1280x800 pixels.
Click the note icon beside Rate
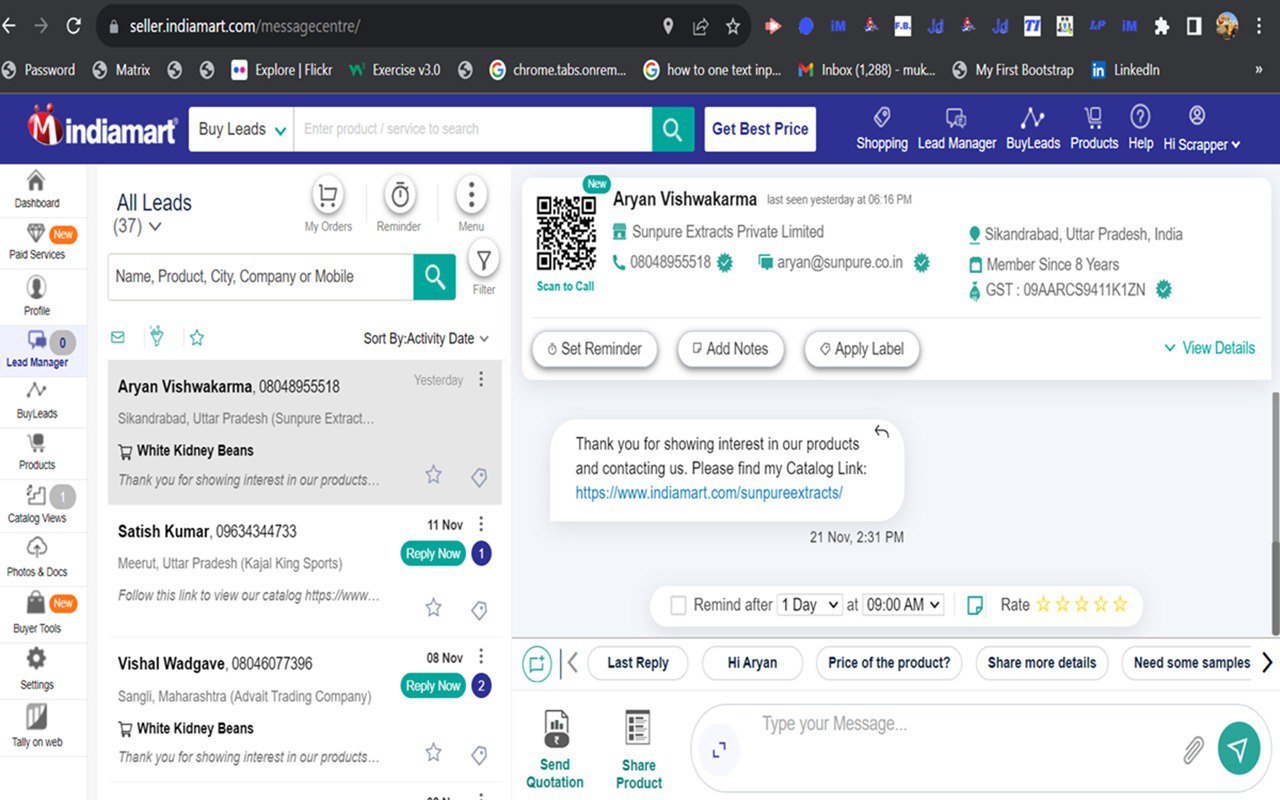click(x=975, y=605)
